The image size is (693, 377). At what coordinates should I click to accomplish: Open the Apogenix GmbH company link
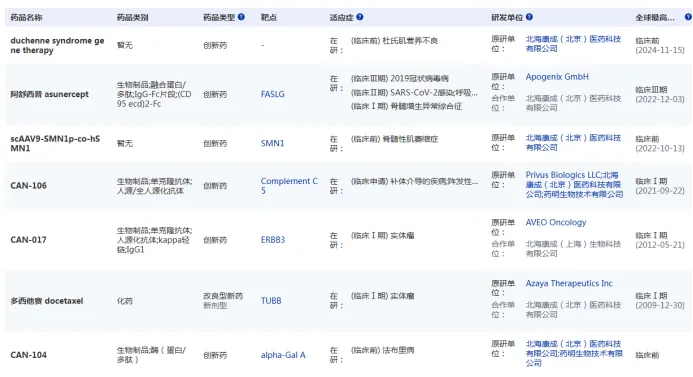(557, 77)
